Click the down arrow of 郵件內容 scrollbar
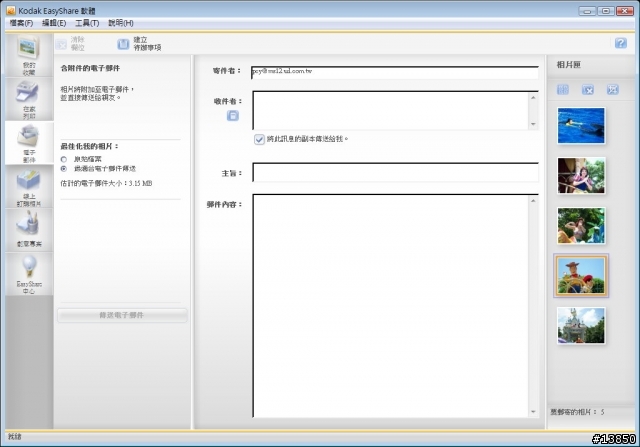 [533, 412]
